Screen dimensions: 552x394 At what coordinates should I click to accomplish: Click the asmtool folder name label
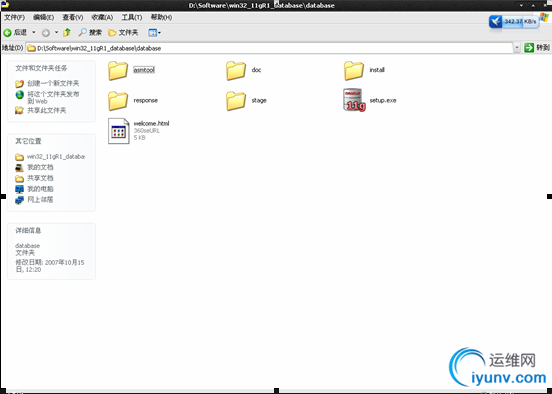[x=144, y=70]
